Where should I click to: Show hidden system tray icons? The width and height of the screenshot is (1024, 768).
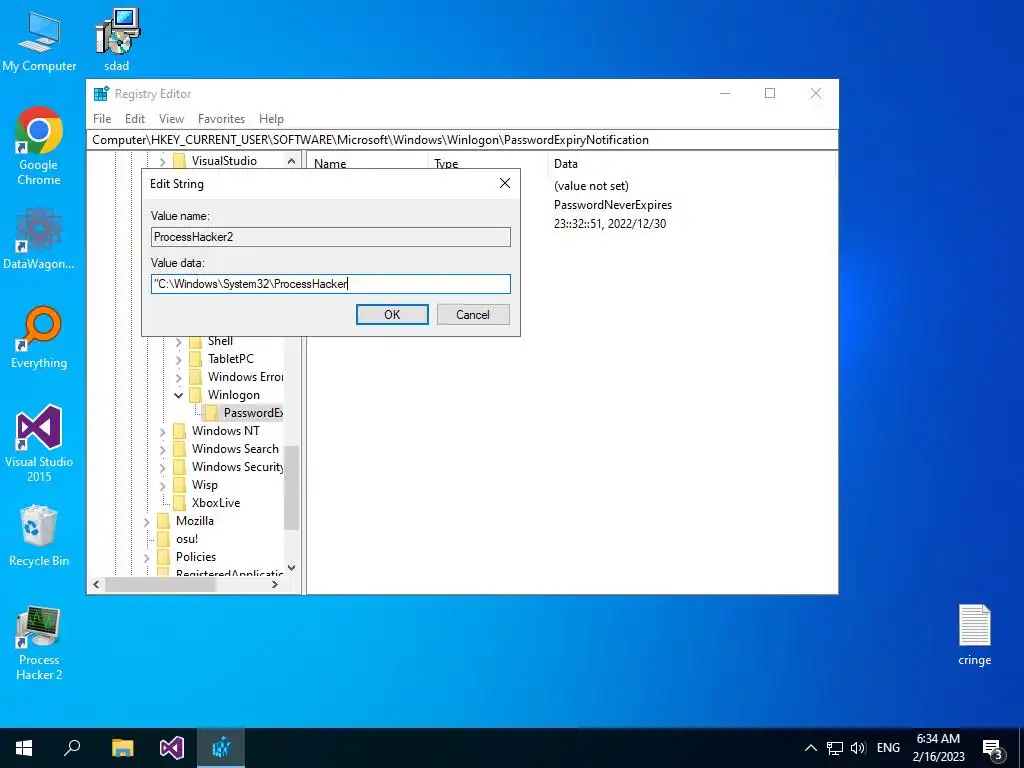[810, 748]
